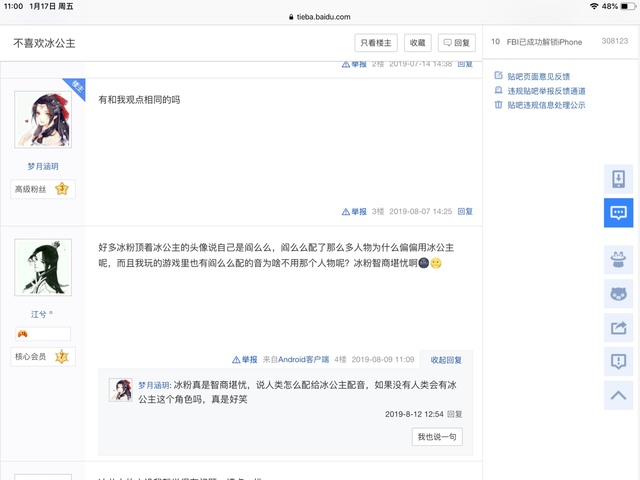Viewport: 640px width, 480px height.
Task: Click the cat with hat icon
Action: pos(618,260)
